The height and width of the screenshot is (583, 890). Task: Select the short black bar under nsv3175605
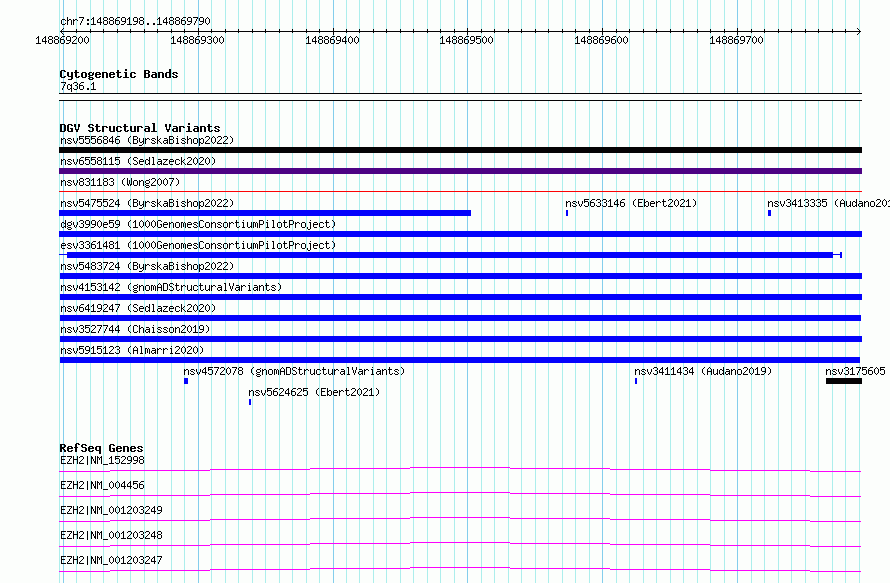[x=843, y=381]
